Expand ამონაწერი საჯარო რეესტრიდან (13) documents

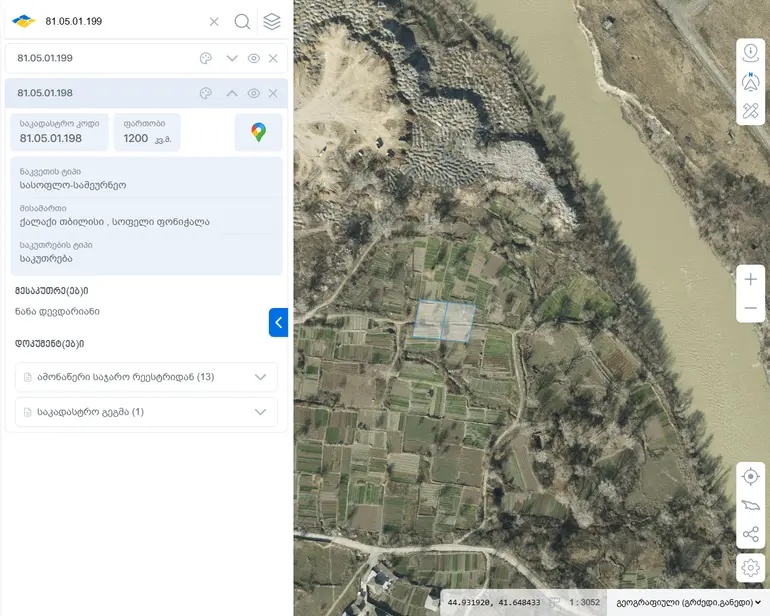146,377
